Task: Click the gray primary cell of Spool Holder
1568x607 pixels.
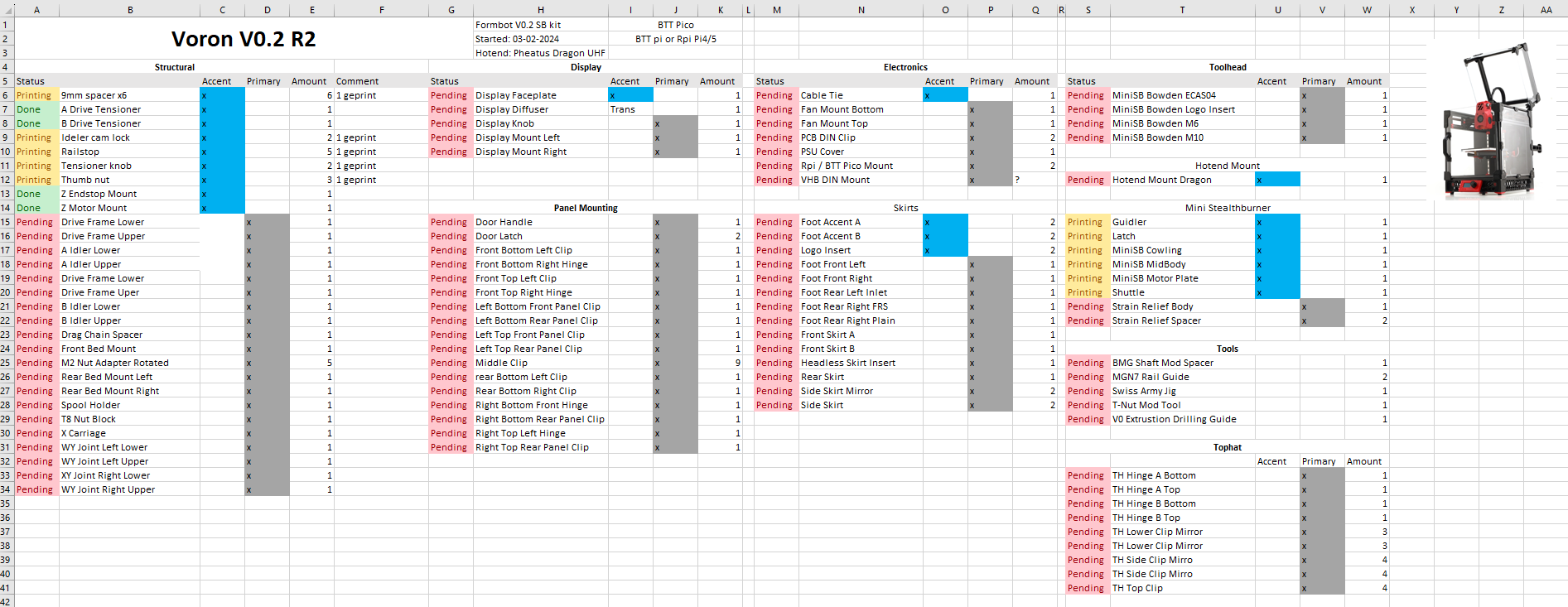Action: 268,405
